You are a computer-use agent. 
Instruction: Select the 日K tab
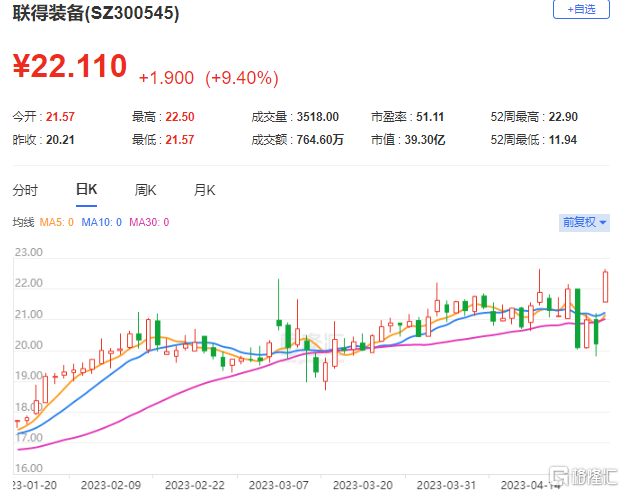86,189
